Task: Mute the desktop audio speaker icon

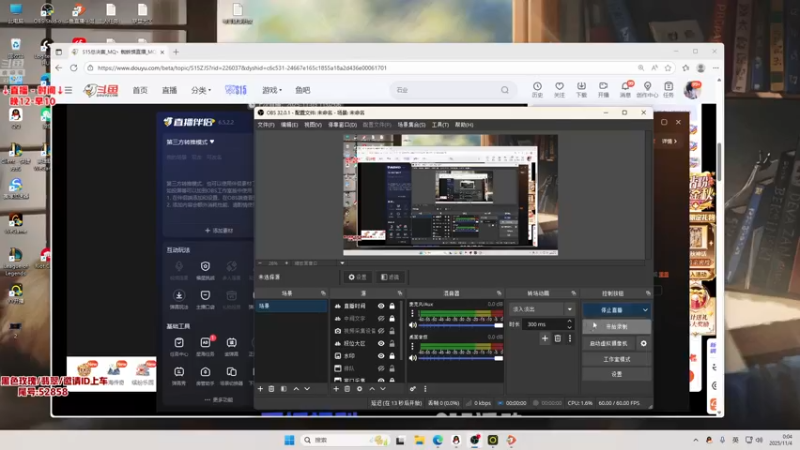Action: tap(413, 358)
